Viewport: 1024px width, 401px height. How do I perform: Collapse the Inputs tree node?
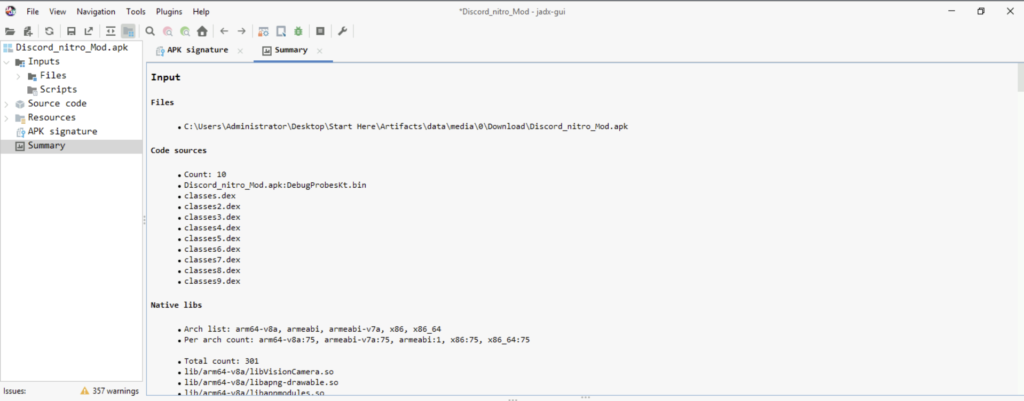6,61
